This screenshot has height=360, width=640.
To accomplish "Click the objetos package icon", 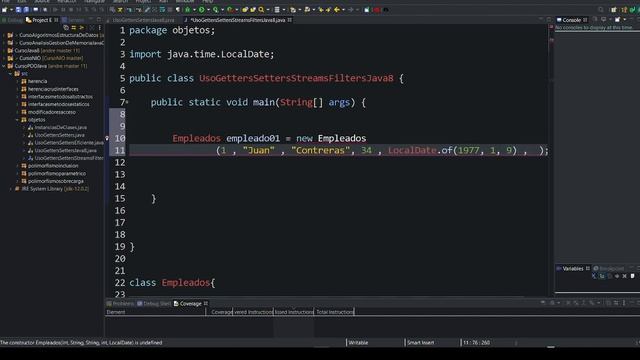I will 24,120.
